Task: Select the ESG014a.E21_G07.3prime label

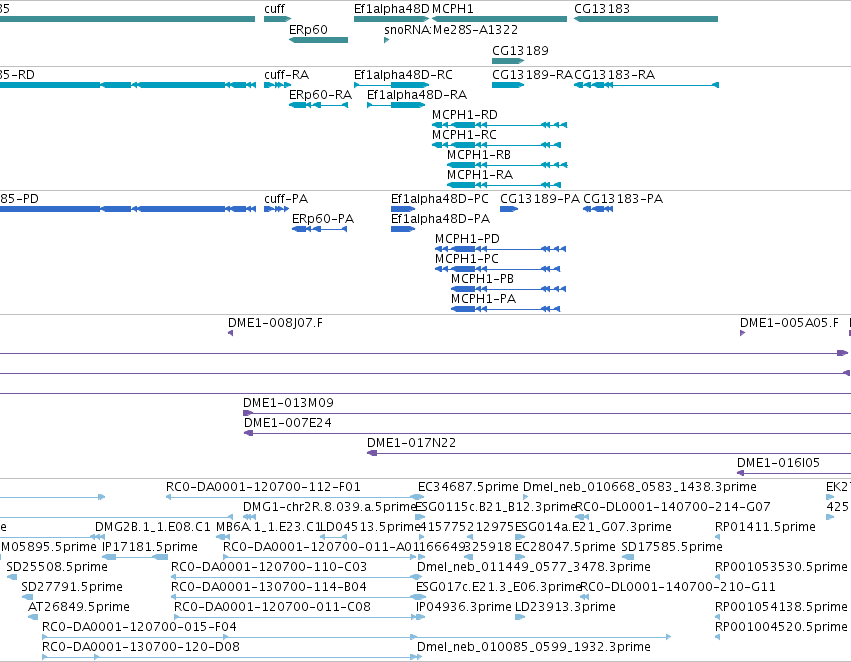Action: tap(593, 527)
